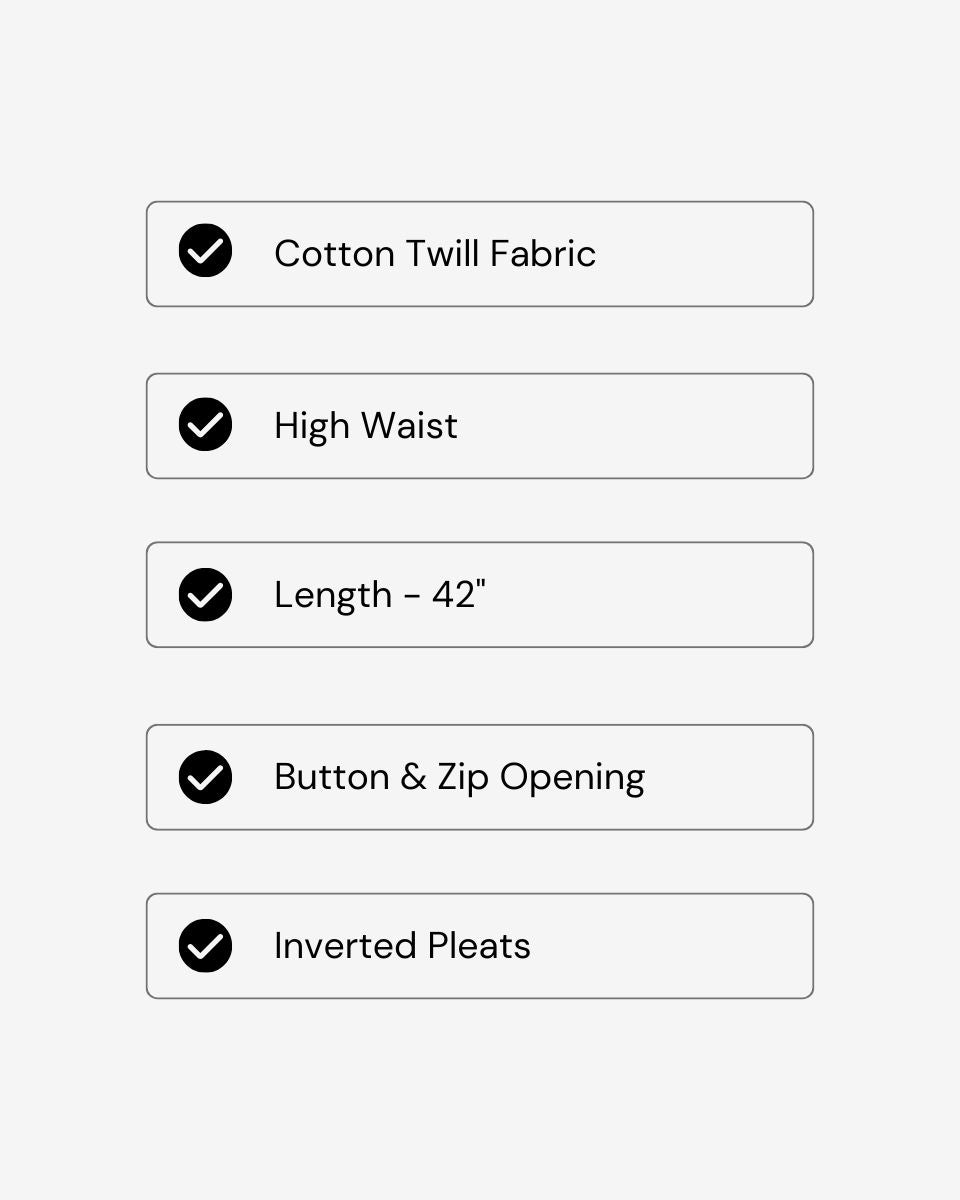The image size is (960, 1200).
Task: Choose the Inverted Pleats text label
Action: 402,946
